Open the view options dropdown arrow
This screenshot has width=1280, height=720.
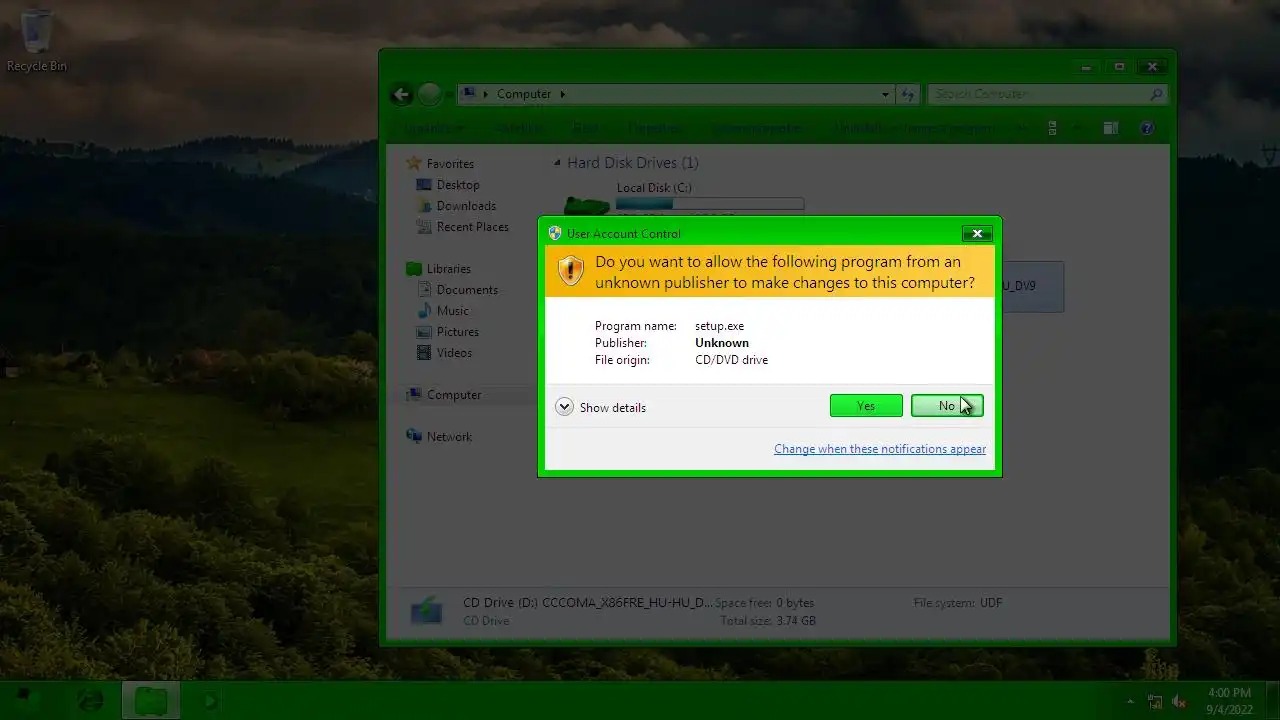(x=1077, y=128)
